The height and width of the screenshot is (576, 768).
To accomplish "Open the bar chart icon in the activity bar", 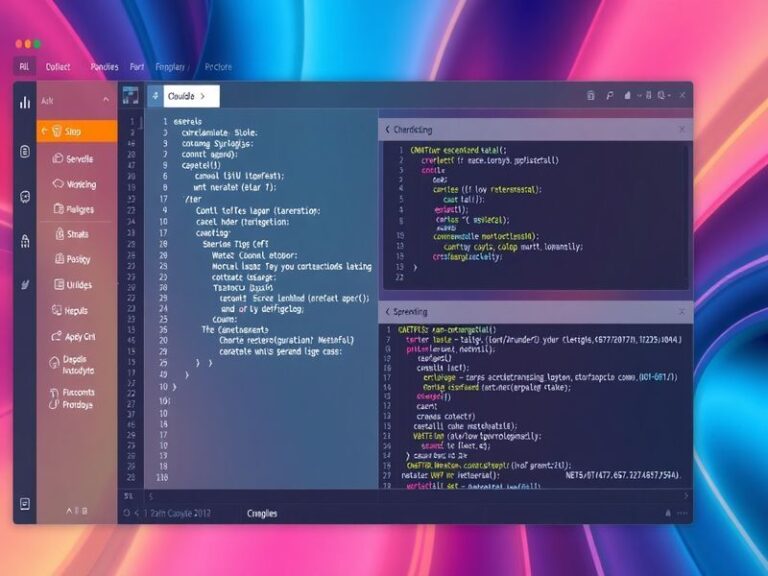I will [25, 102].
